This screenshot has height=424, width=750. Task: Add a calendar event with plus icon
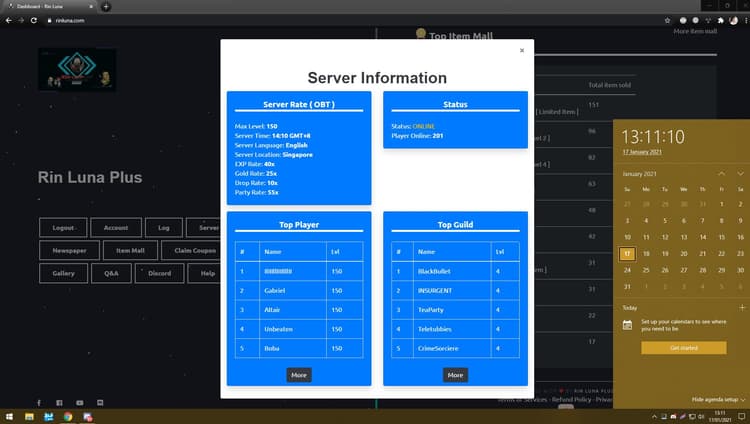741,308
